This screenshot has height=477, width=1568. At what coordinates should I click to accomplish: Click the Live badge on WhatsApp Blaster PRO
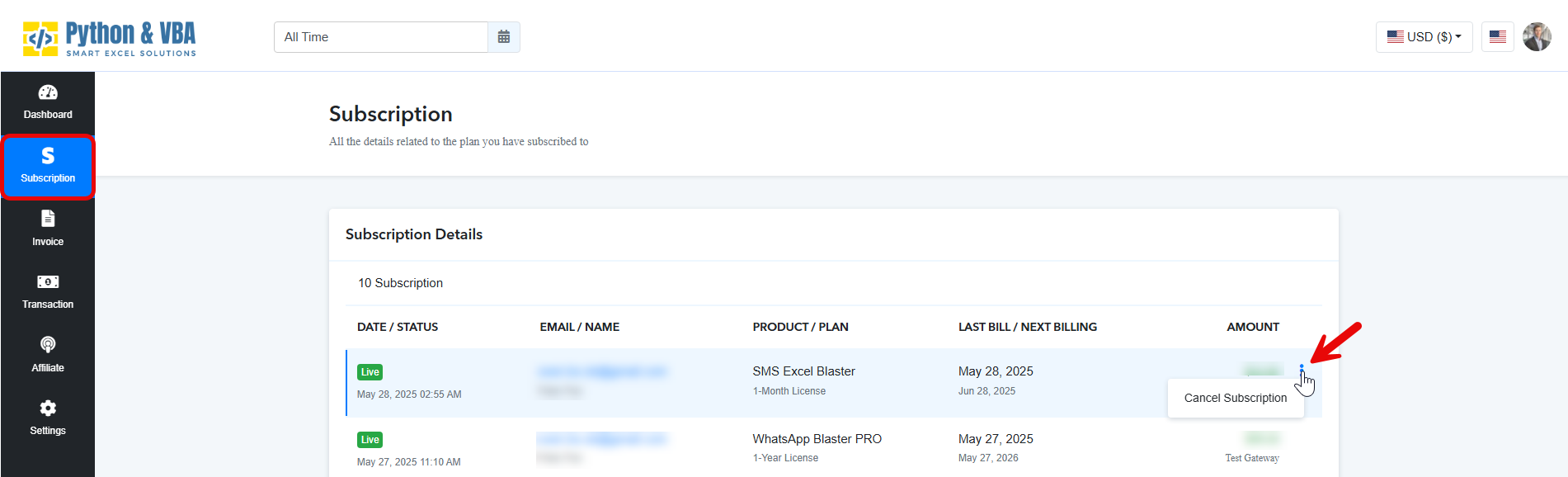(370, 440)
